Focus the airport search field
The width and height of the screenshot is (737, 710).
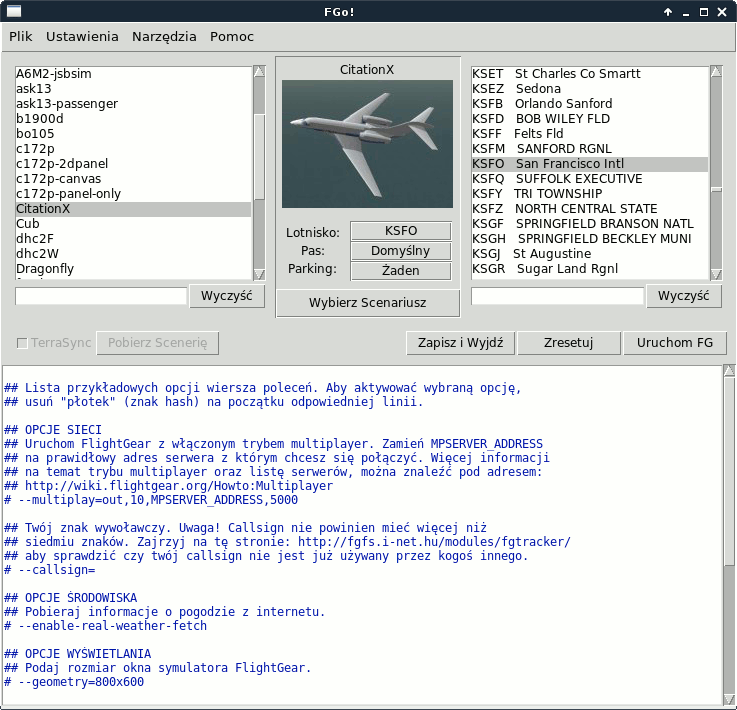[x=557, y=296]
